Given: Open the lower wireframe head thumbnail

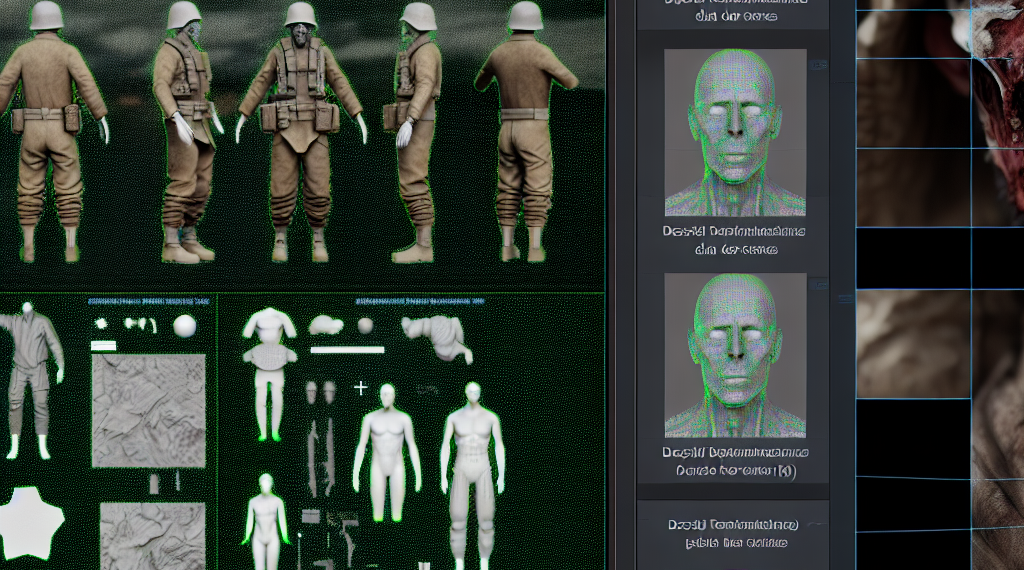Looking at the screenshot, I should [x=735, y=355].
